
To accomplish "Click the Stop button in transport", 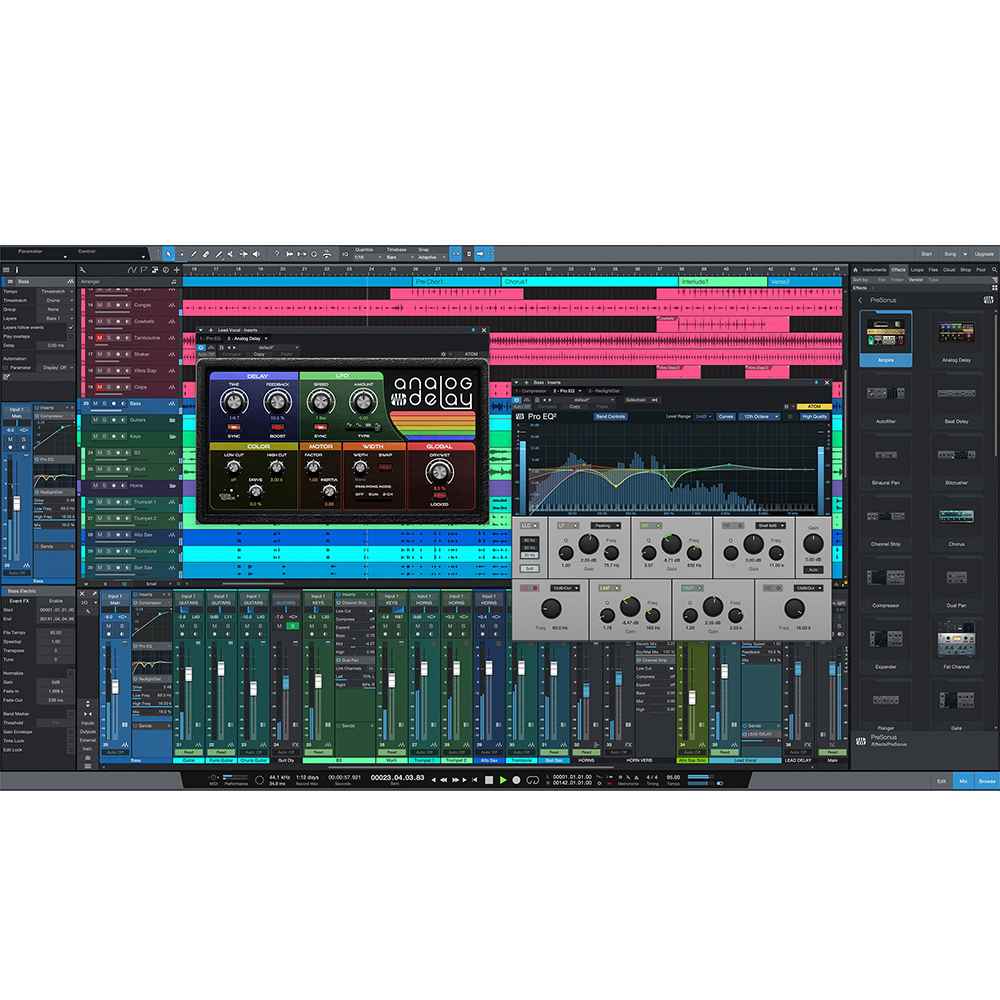I will tap(489, 780).
